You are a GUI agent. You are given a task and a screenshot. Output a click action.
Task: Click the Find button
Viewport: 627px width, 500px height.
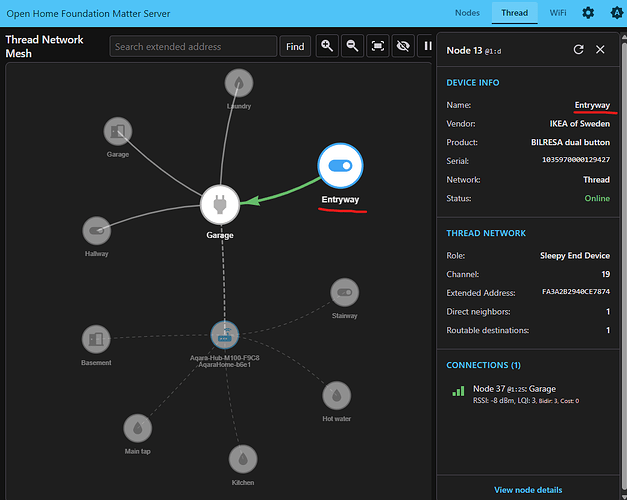click(x=295, y=46)
